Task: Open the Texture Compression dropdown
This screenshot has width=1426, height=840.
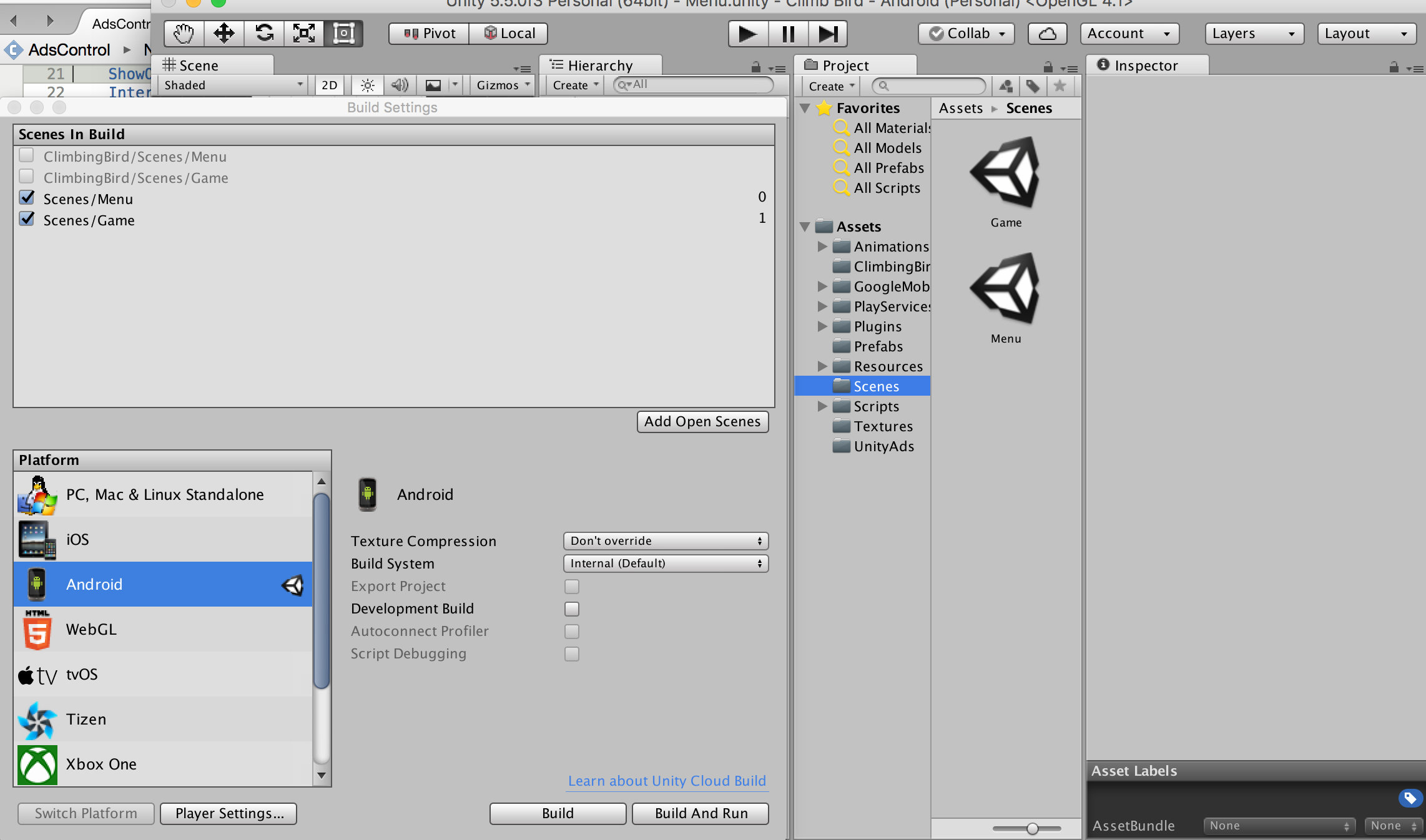Action: [x=665, y=541]
